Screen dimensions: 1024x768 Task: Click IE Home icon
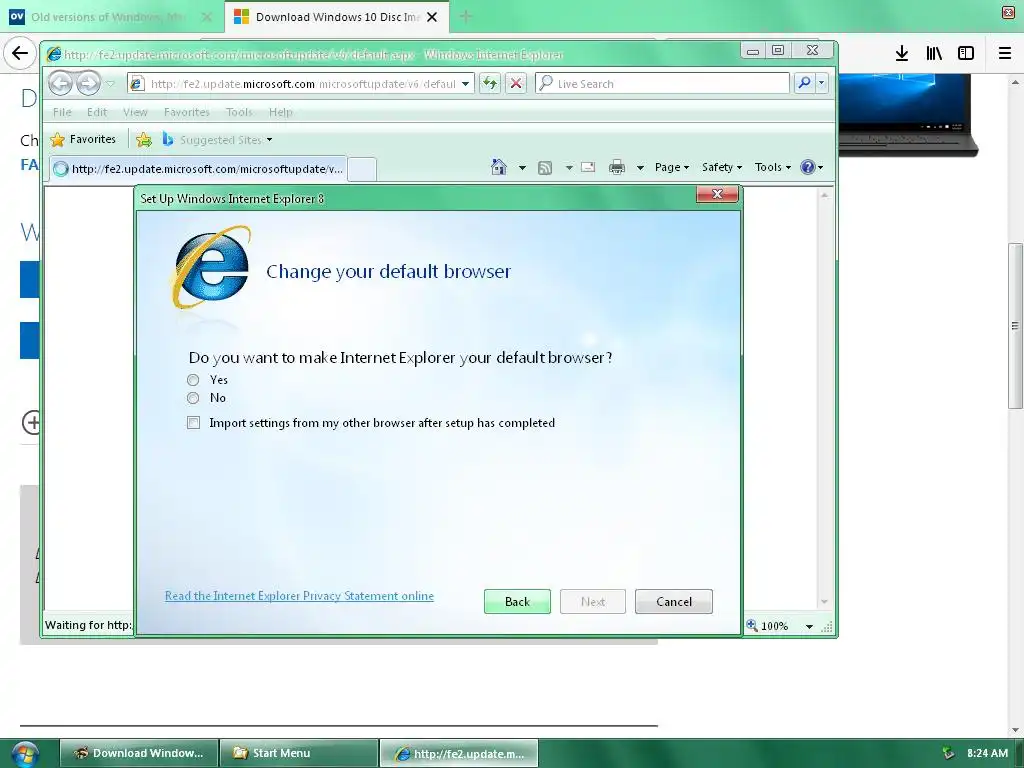point(499,167)
